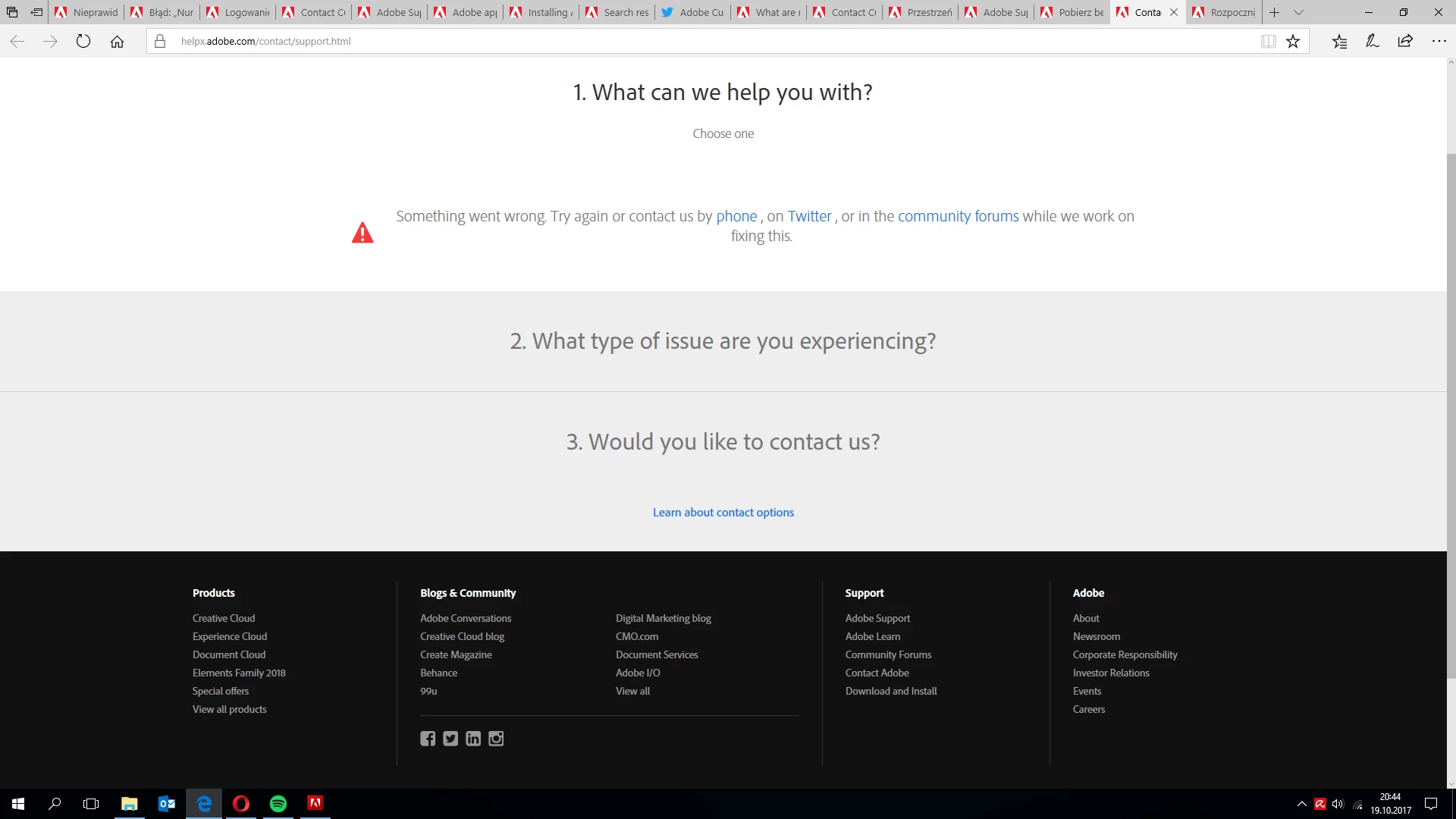1456x819 pixels.
Task: Click the community forums link
Action: click(958, 216)
